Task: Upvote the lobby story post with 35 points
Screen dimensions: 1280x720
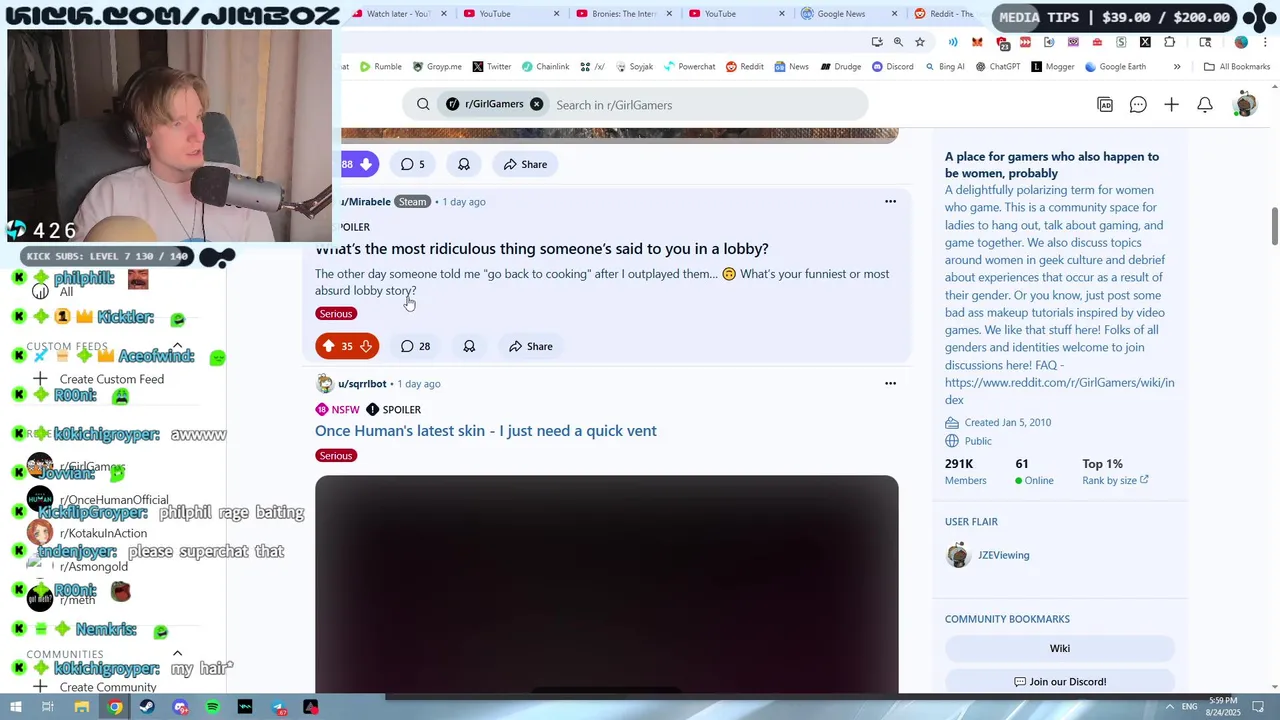Action: pos(329,346)
